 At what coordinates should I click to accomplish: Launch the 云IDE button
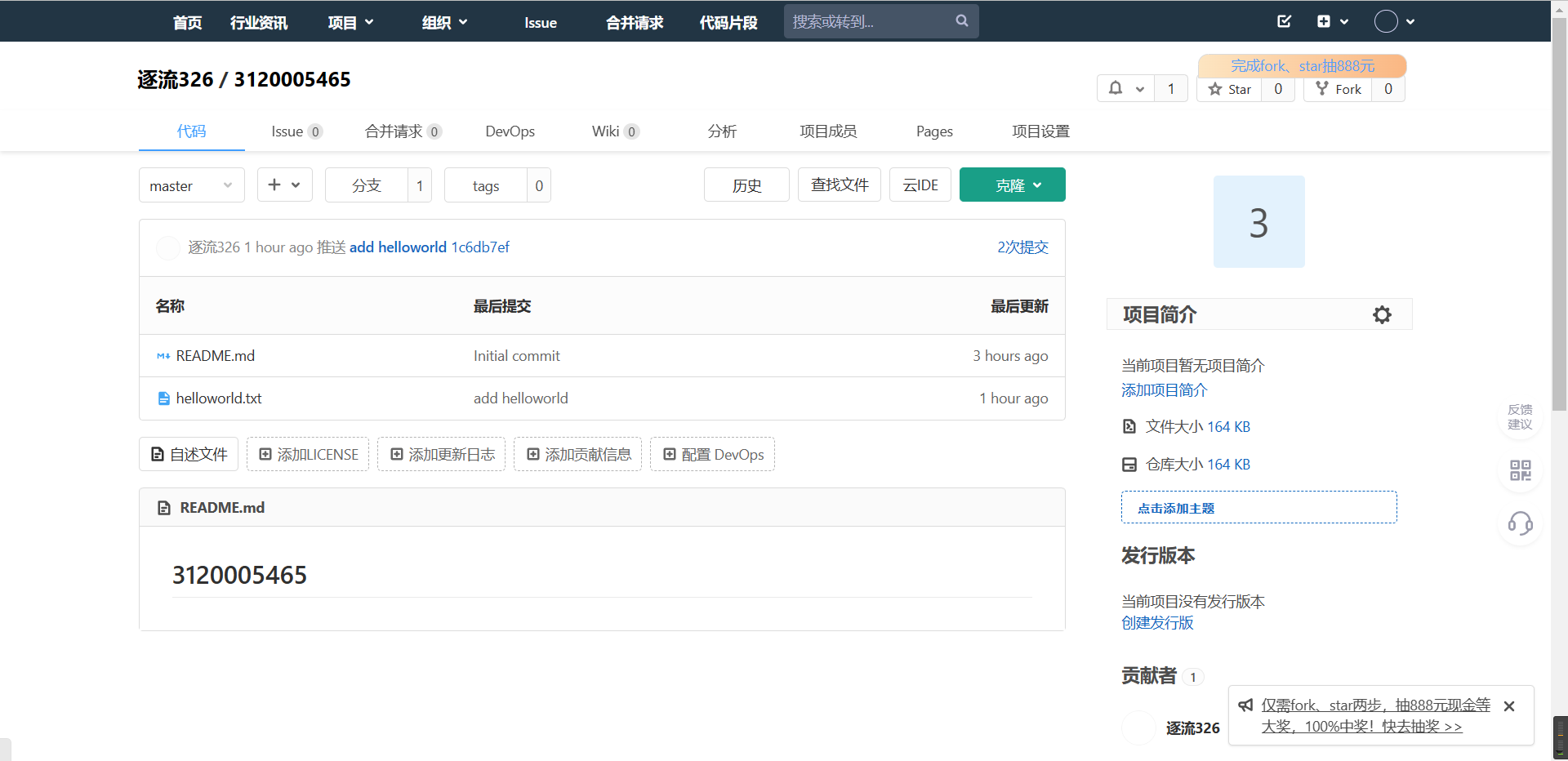(x=920, y=185)
